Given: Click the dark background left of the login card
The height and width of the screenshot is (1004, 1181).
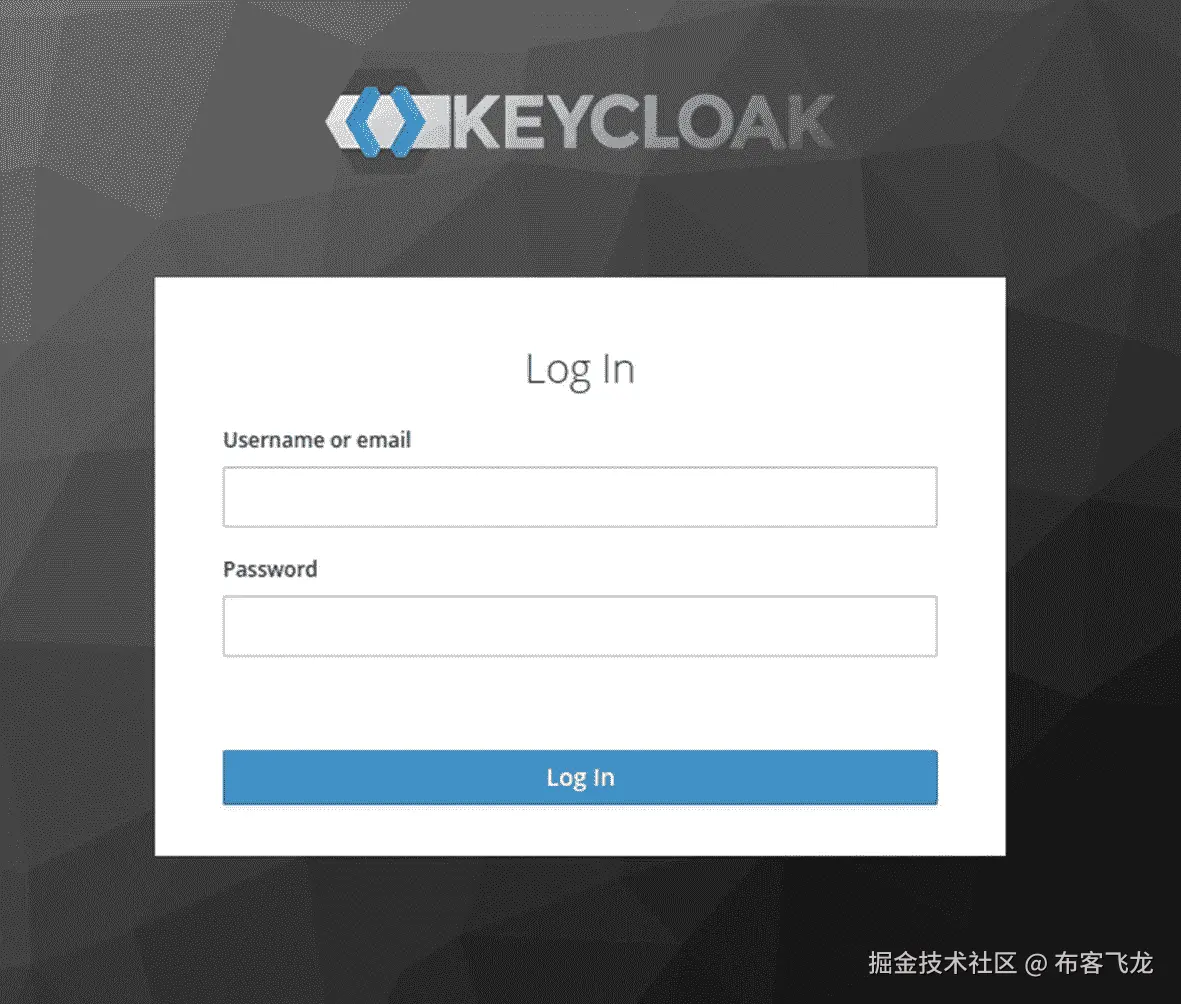Looking at the screenshot, I should (x=77, y=565).
